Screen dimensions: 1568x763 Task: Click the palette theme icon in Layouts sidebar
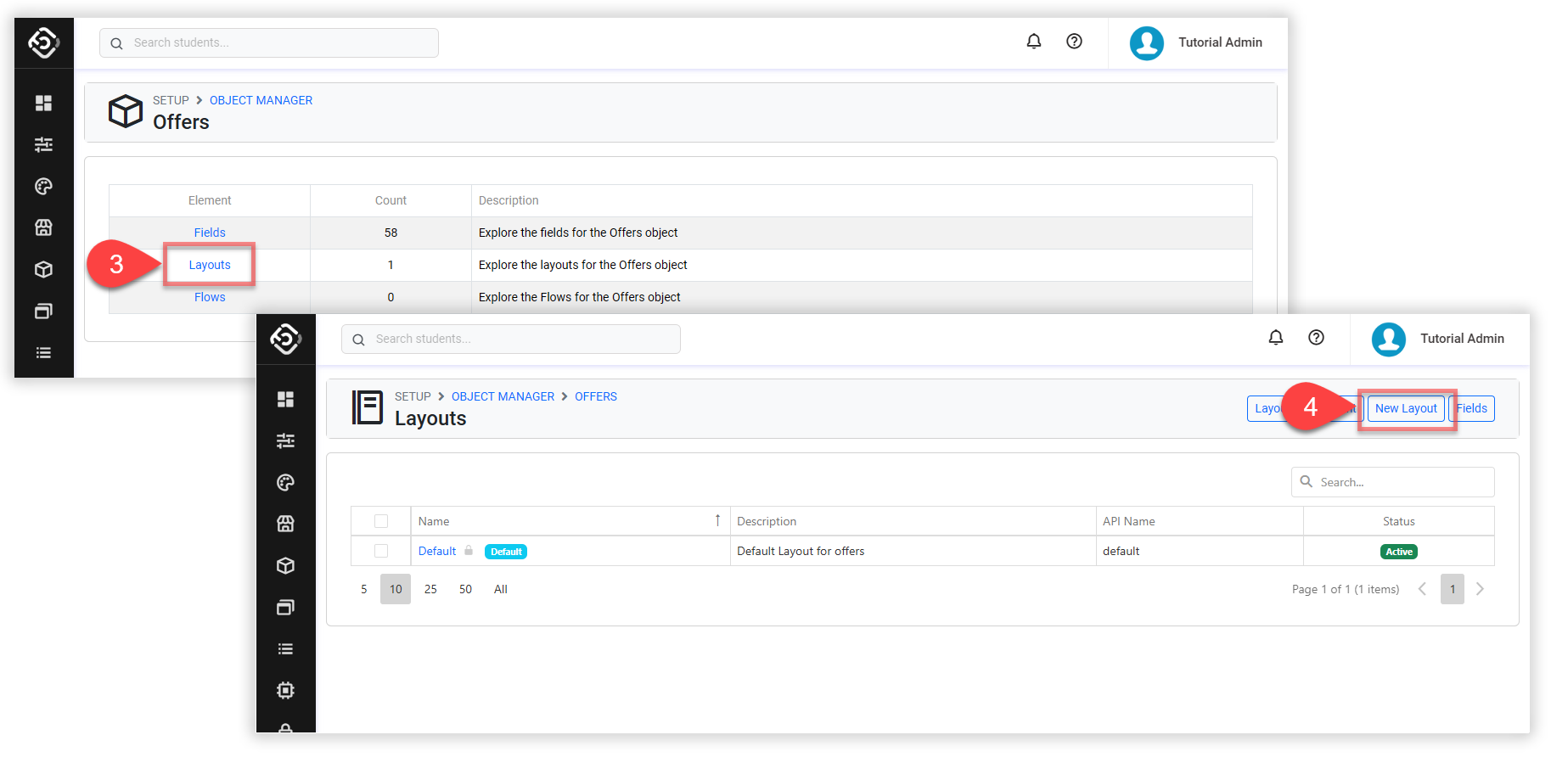click(286, 482)
